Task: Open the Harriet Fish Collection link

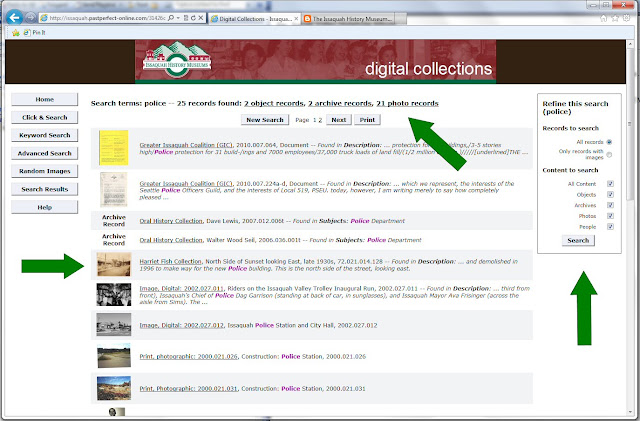Action: click(171, 261)
